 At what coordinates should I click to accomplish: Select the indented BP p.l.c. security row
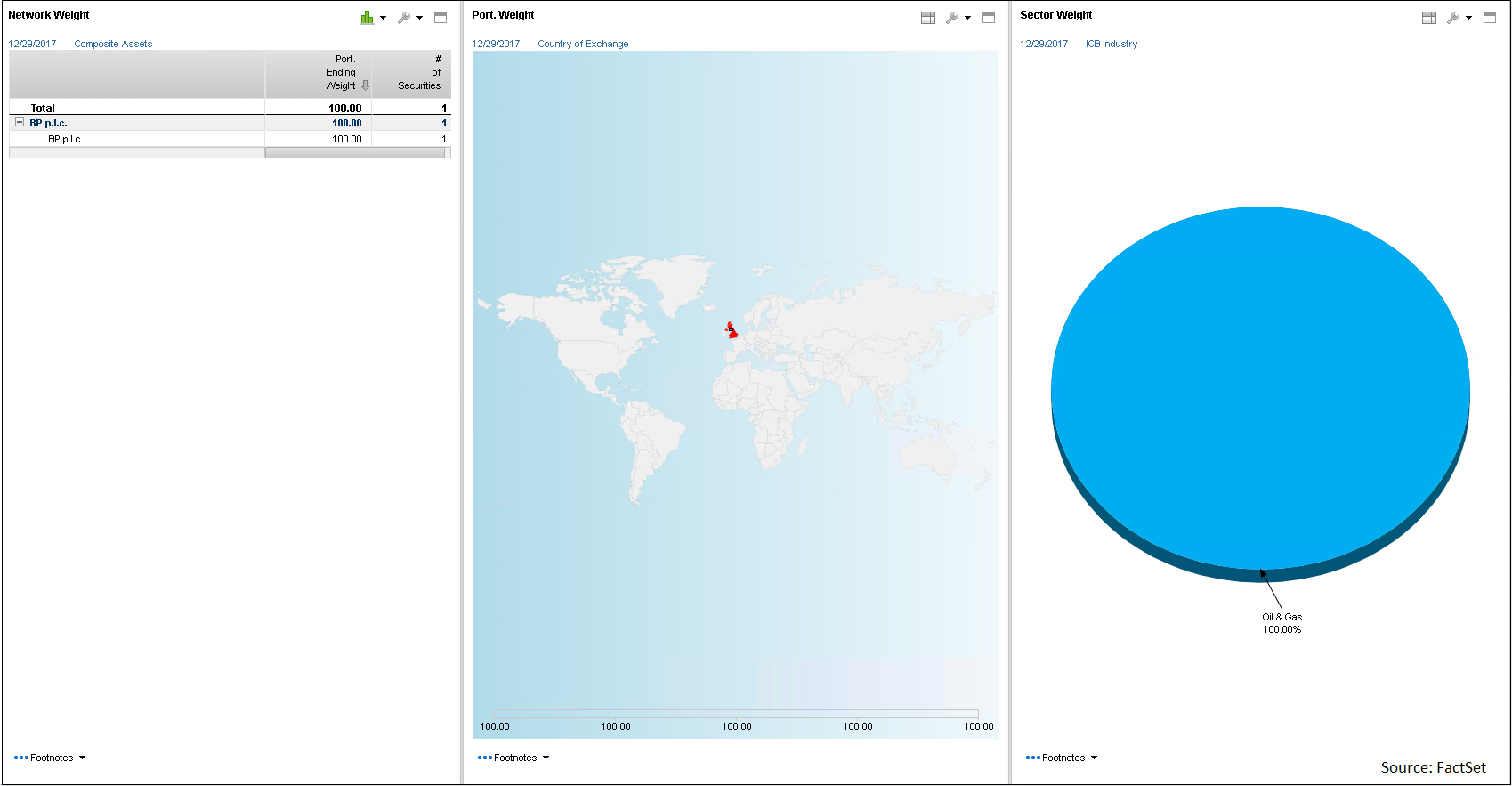pos(230,139)
